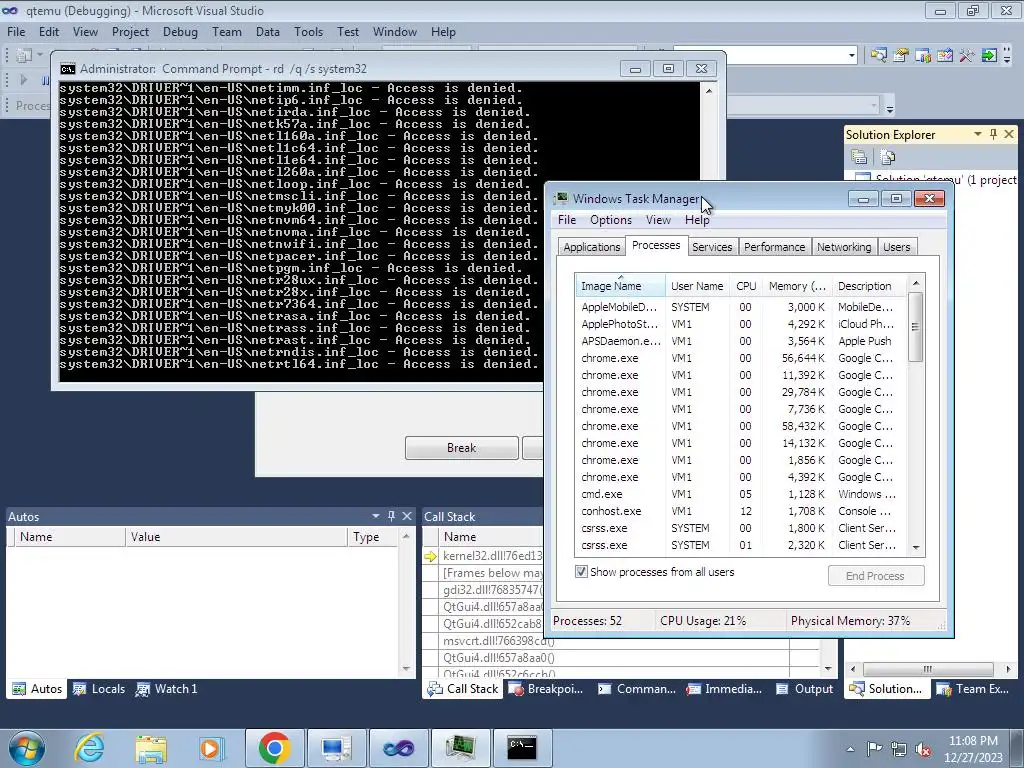Sort processes by Memory column
Image resolution: width=1024 pixels, height=768 pixels.
(797, 285)
